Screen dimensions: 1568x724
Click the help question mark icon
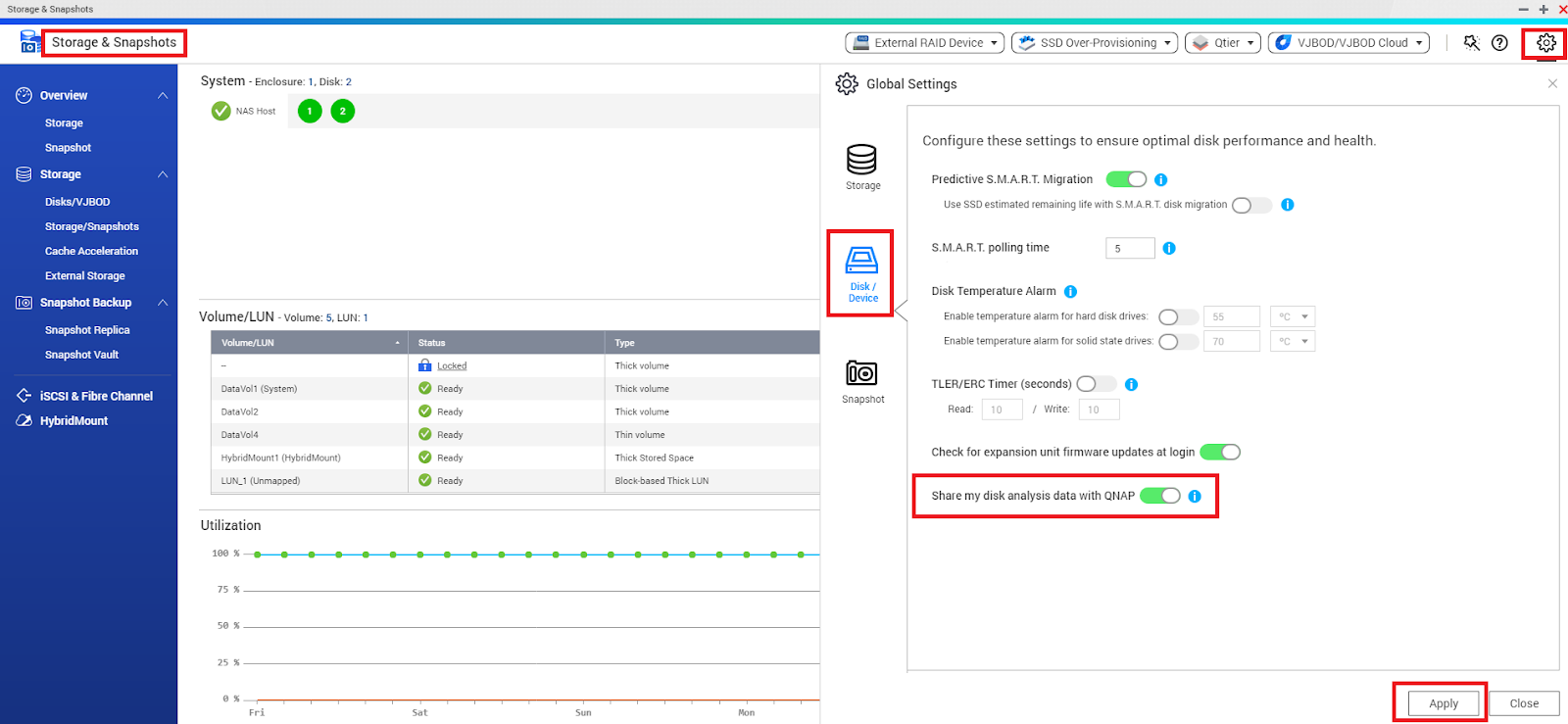coord(1499,43)
